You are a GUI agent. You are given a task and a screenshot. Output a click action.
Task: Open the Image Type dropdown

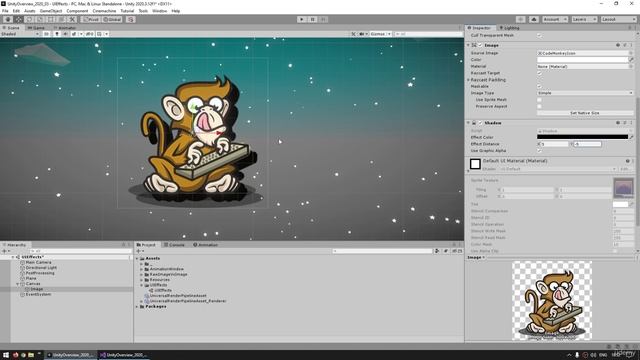coord(585,93)
